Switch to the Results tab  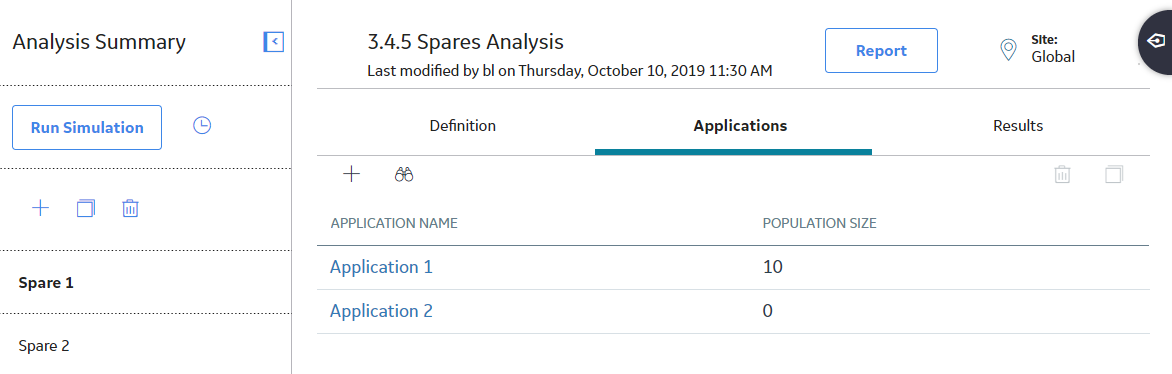coord(1018,126)
